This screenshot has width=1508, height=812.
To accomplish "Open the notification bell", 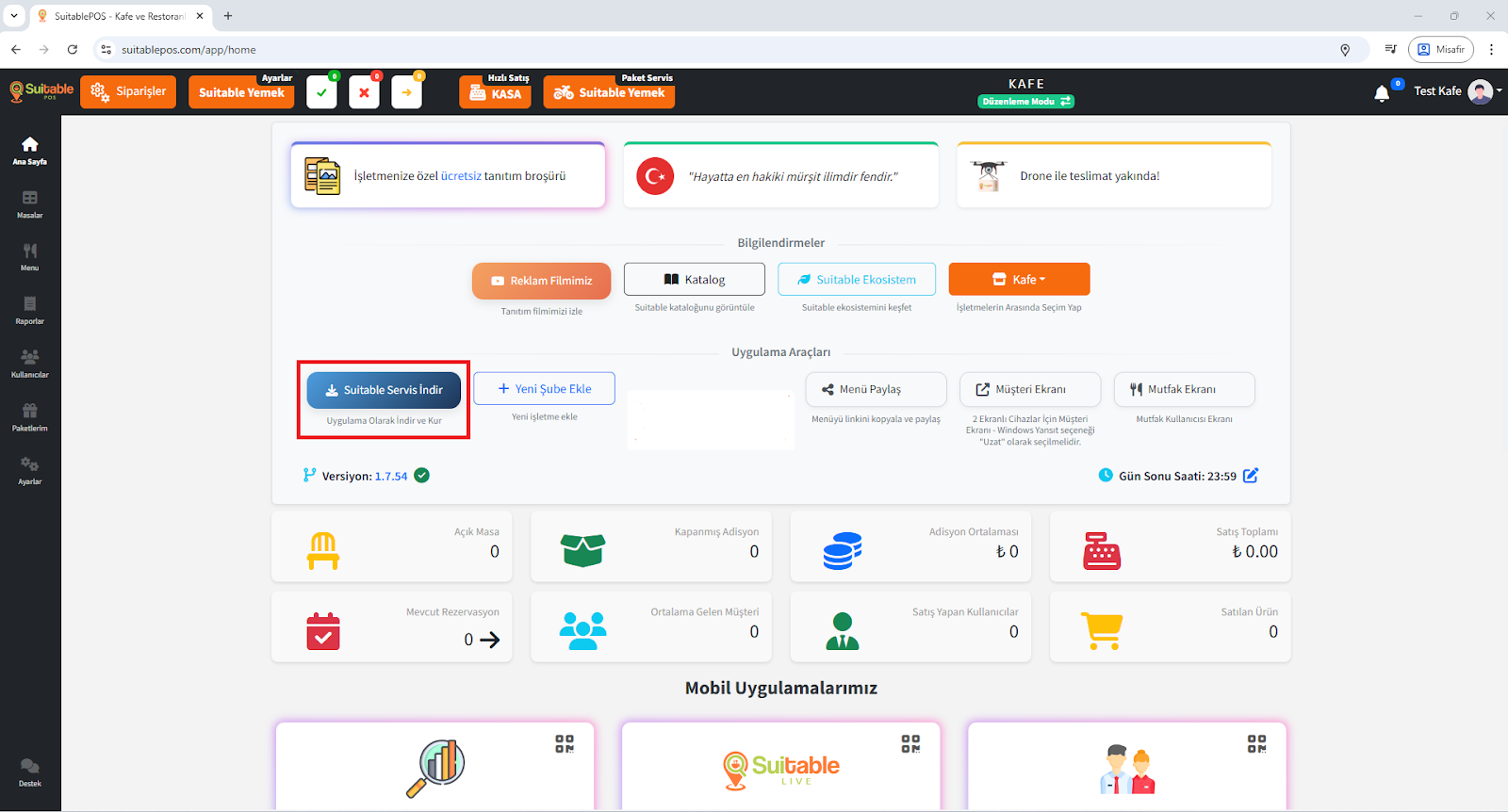I will click(1382, 93).
